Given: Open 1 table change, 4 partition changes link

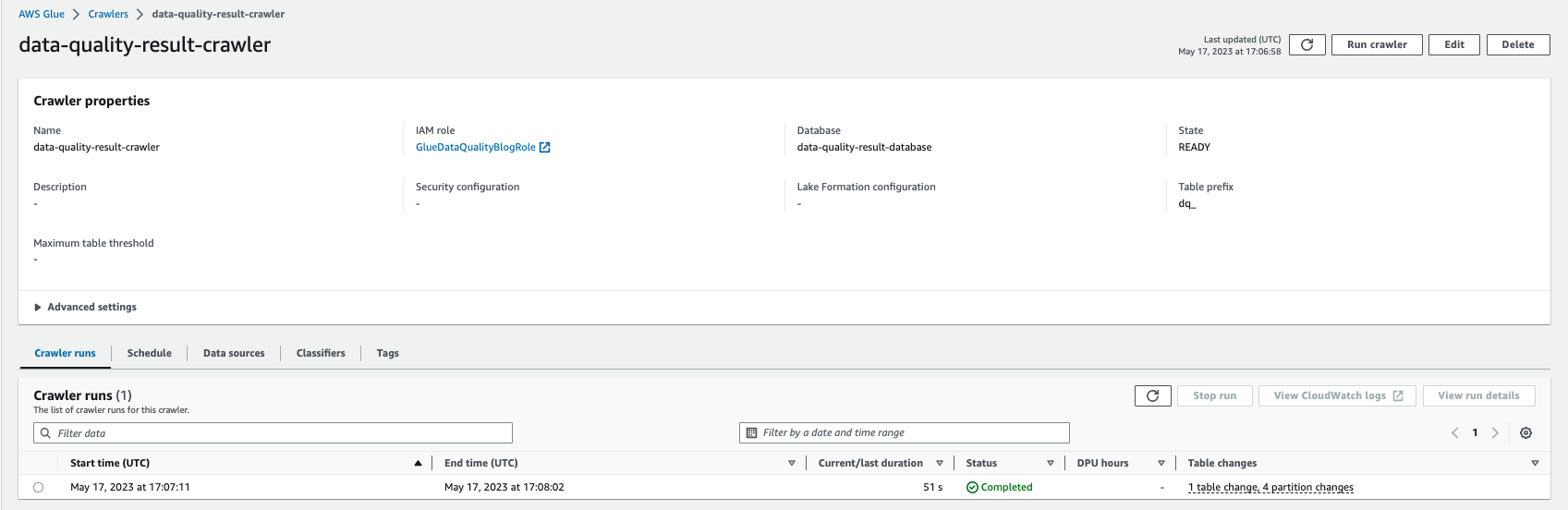Looking at the screenshot, I should tap(1270, 487).
